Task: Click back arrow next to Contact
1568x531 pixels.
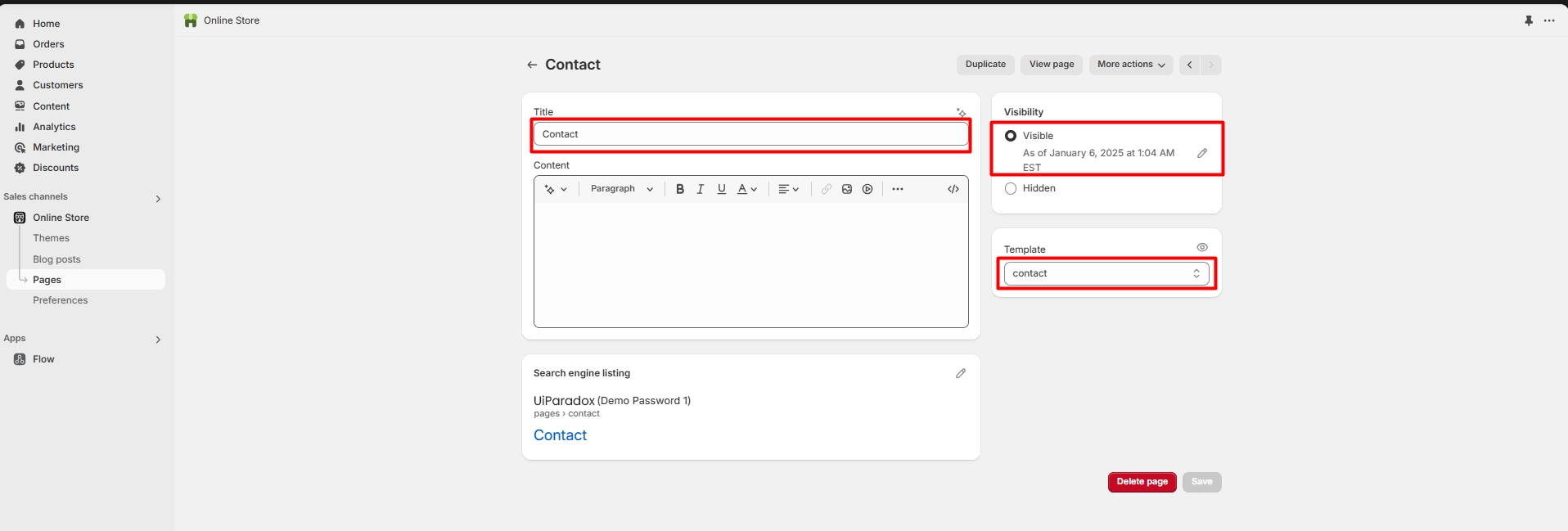Action: pyautogui.click(x=532, y=65)
